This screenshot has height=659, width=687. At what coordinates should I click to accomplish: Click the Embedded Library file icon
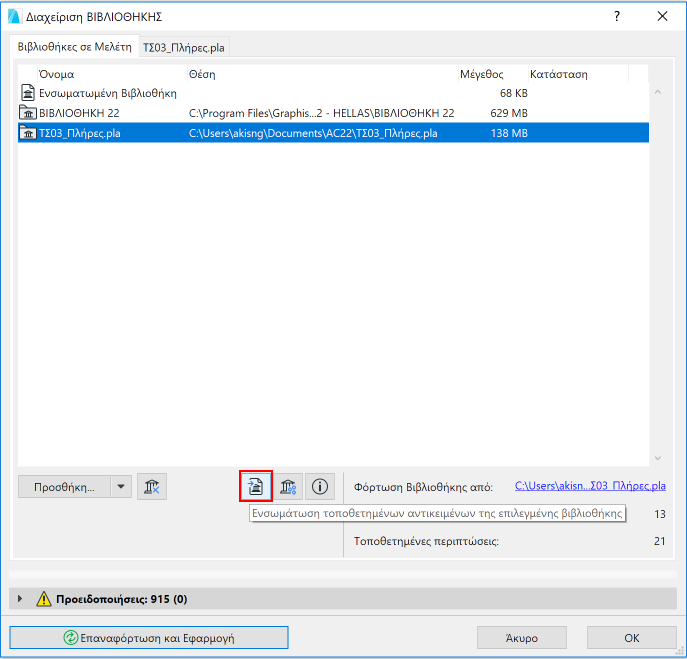[28, 93]
